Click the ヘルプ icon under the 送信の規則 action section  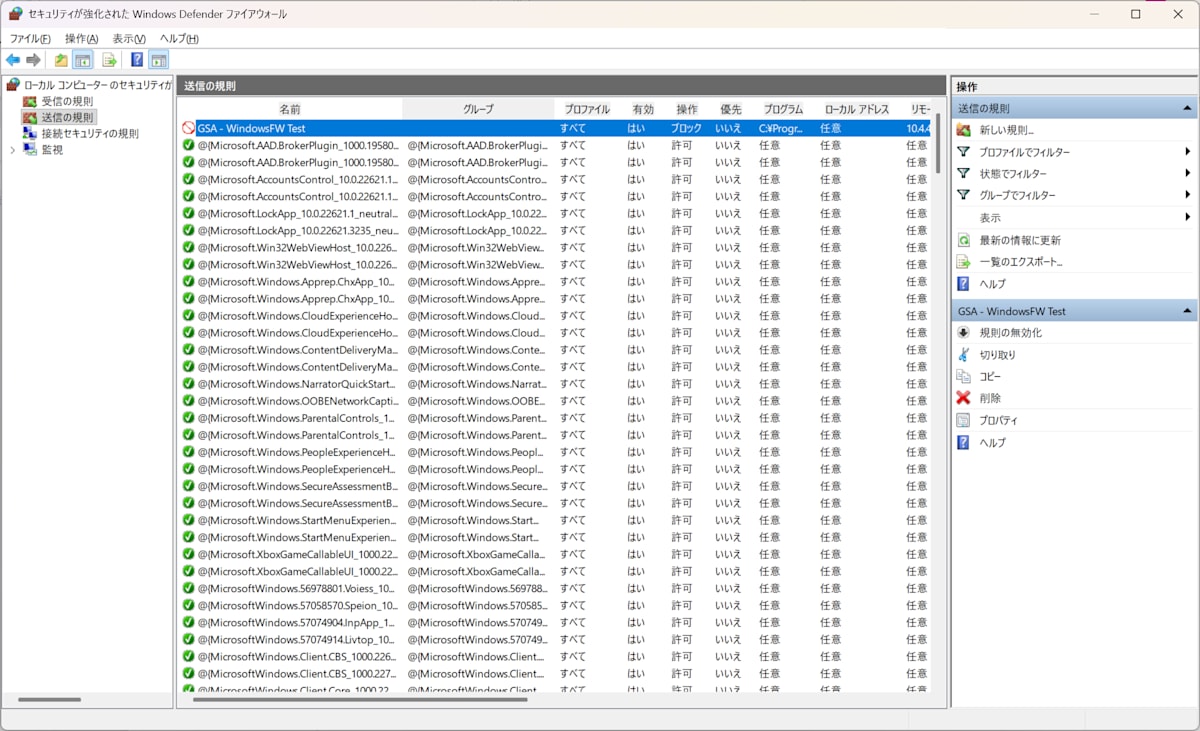tap(963, 284)
